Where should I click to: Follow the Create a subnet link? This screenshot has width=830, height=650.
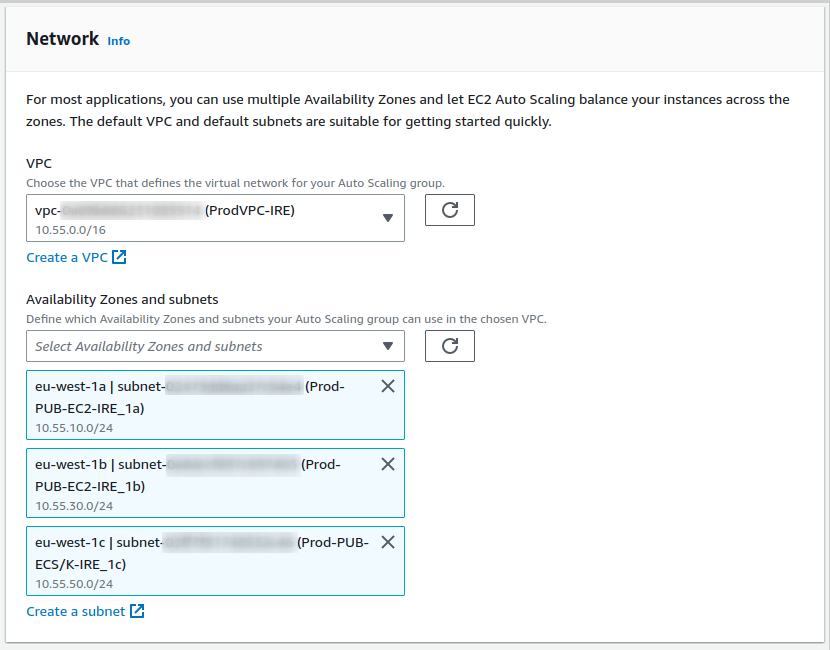pos(75,612)
